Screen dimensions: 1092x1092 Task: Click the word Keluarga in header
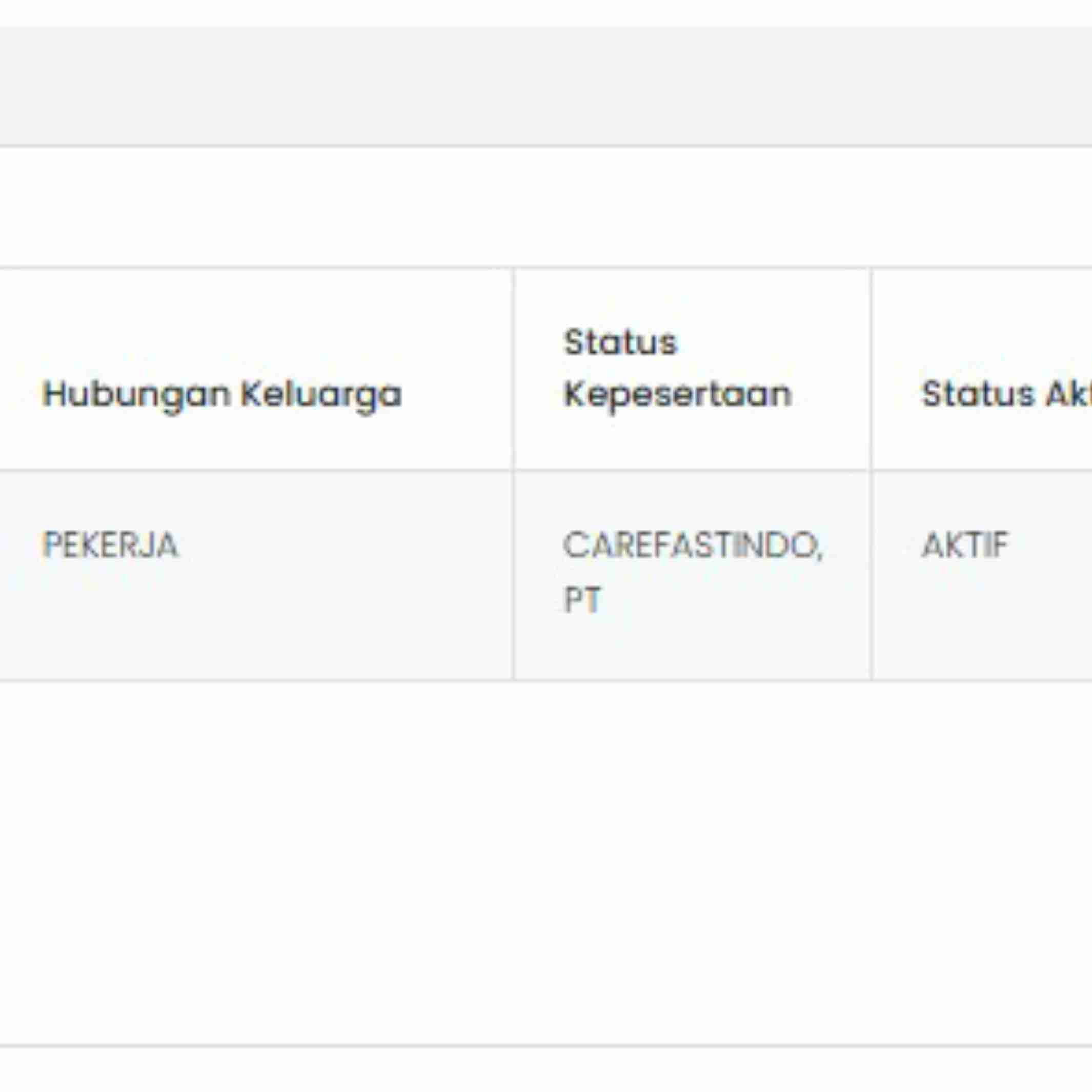[x=321, y=395]
